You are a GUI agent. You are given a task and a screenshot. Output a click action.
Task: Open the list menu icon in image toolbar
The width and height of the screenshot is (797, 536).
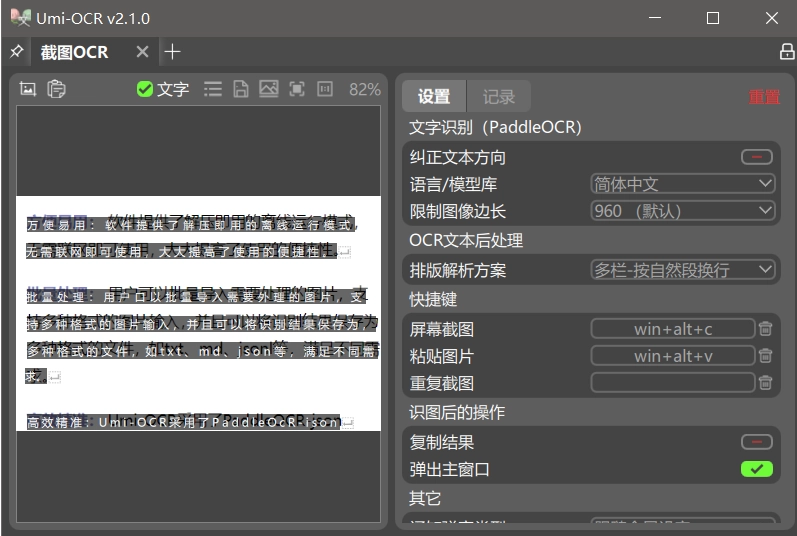213,89
